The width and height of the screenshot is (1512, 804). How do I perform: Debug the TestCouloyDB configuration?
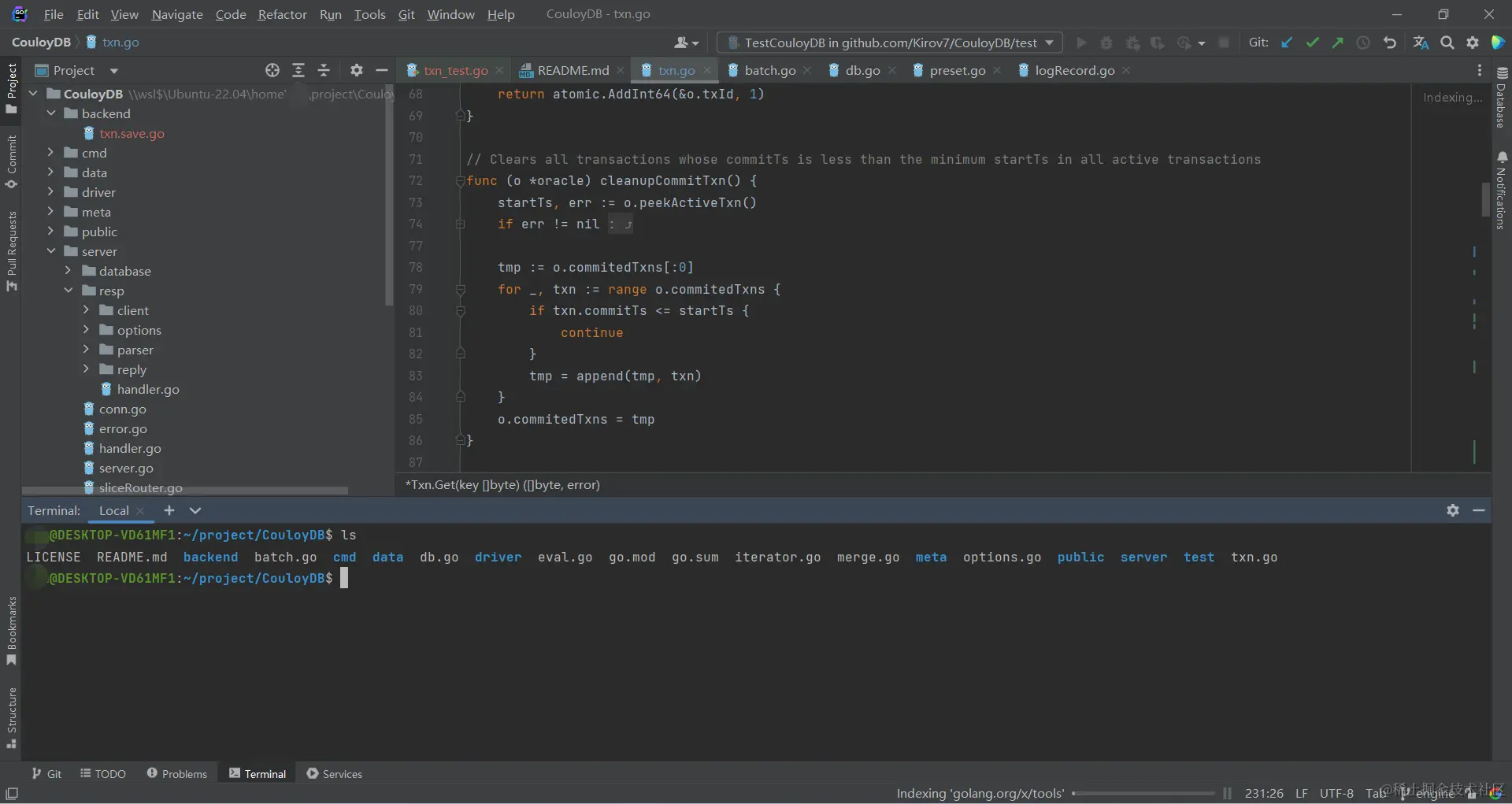pos(1106,43)
